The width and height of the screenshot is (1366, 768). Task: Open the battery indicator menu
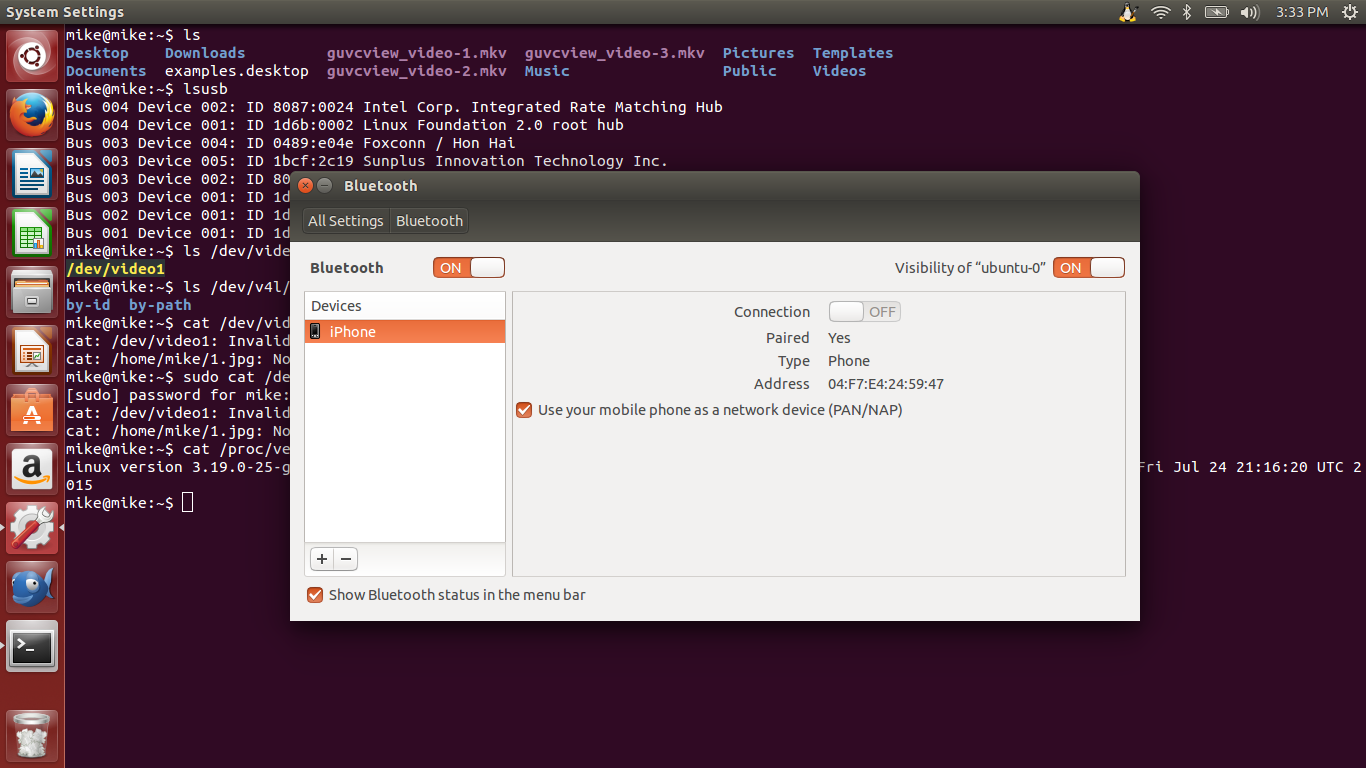coord(1216,12)
